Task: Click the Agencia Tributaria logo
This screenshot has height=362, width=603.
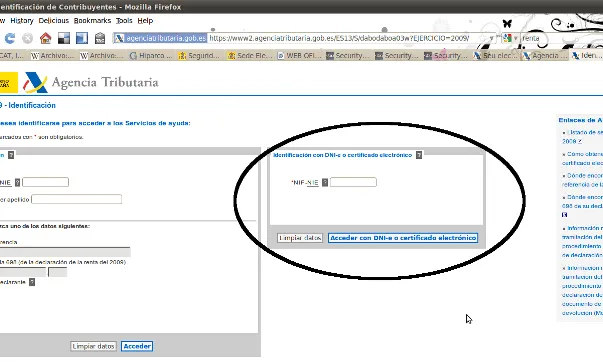Action: pyautogui.click(x=91, y=82)
